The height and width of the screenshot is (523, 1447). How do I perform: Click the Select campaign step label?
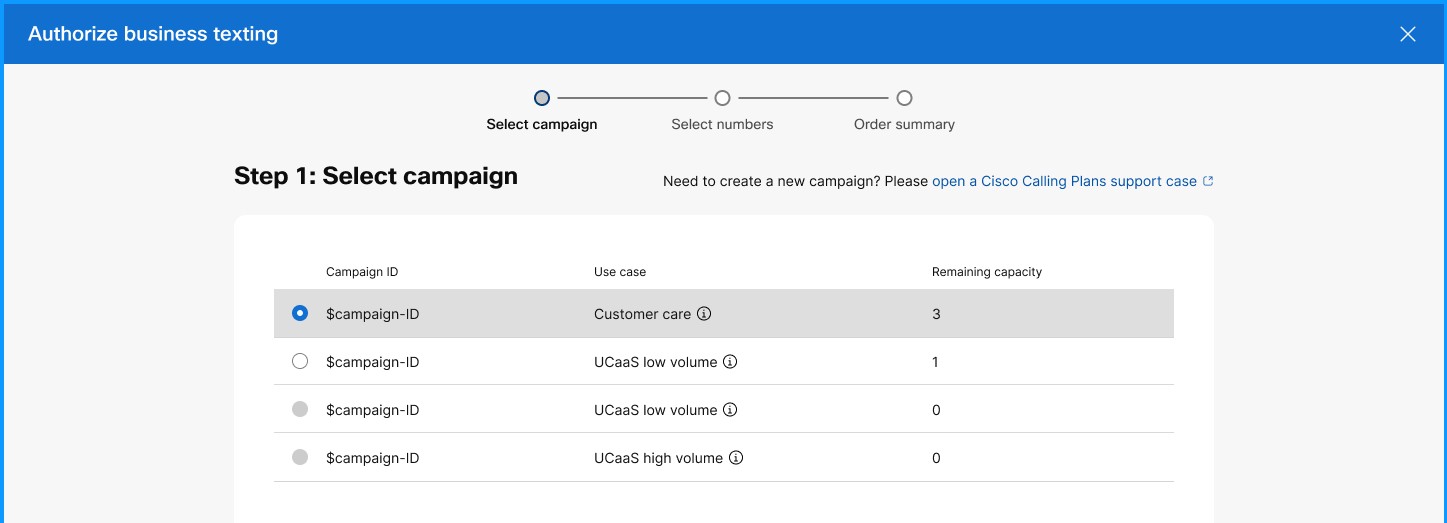tap(542, 125)
